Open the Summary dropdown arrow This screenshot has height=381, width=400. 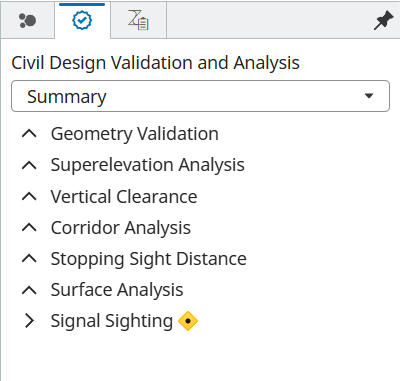369,96
